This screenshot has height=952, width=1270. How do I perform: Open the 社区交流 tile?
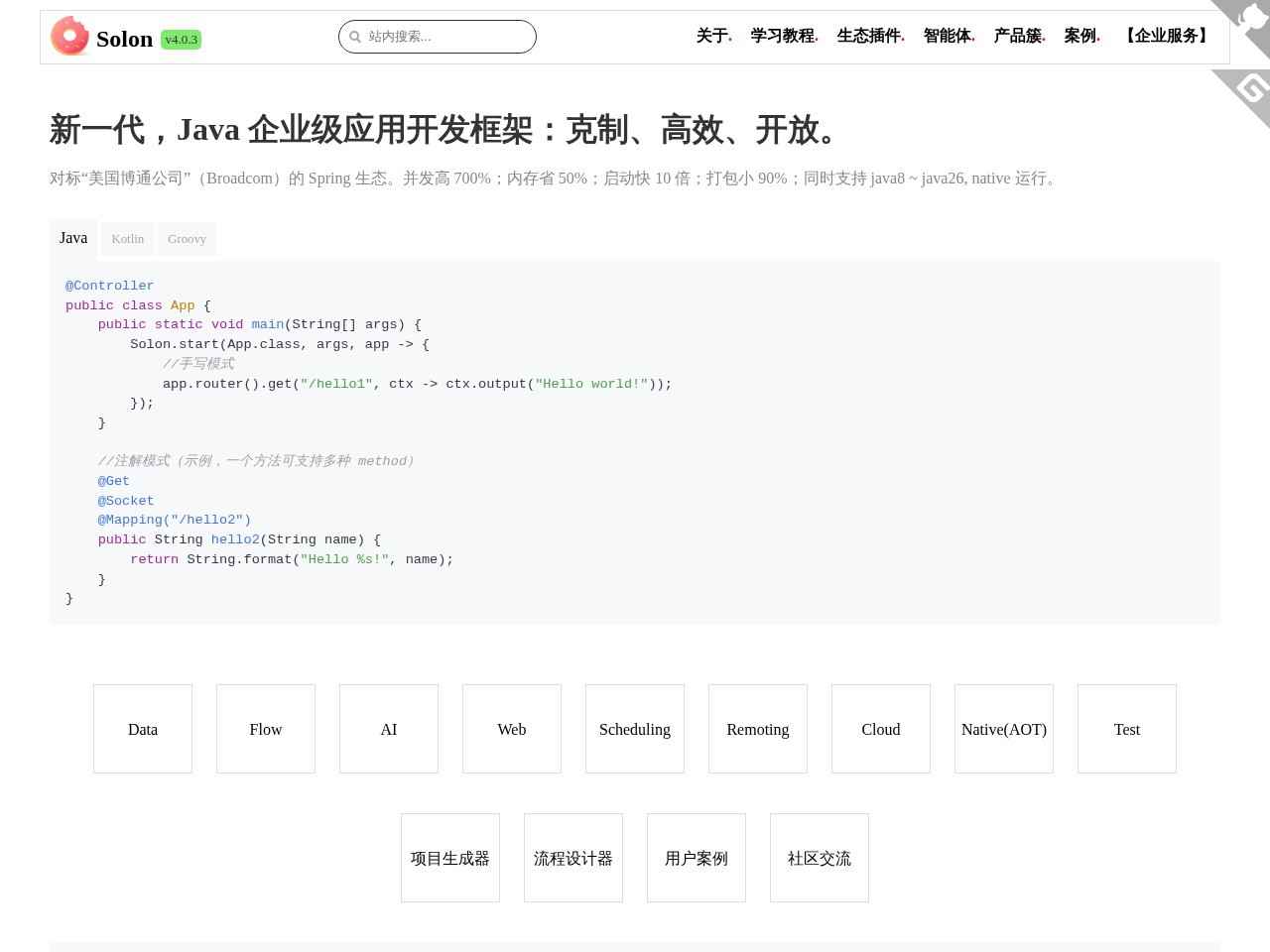[x=820, y=858]
